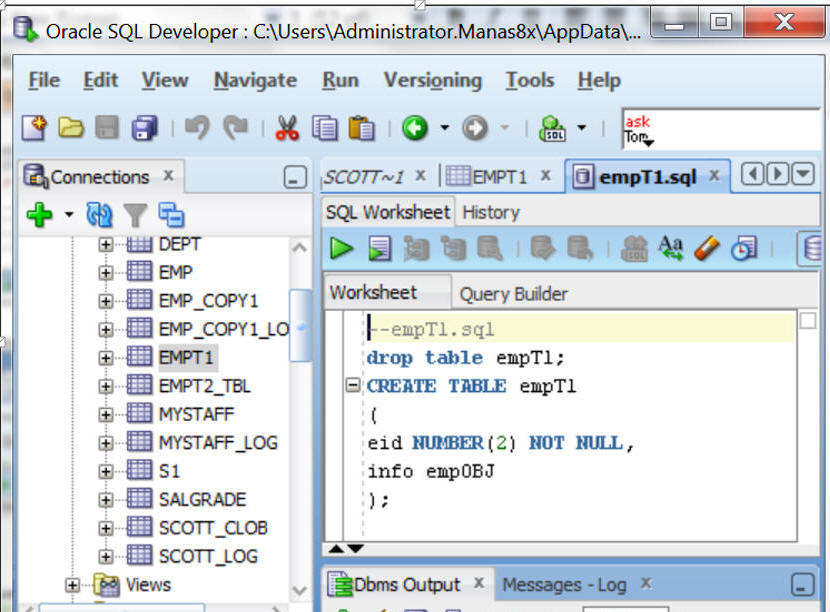Image resolution: width=830 pixels, height=612 pixels.
Task: Clear the worksheet with the eraser icon
Action: click(707, 248)
